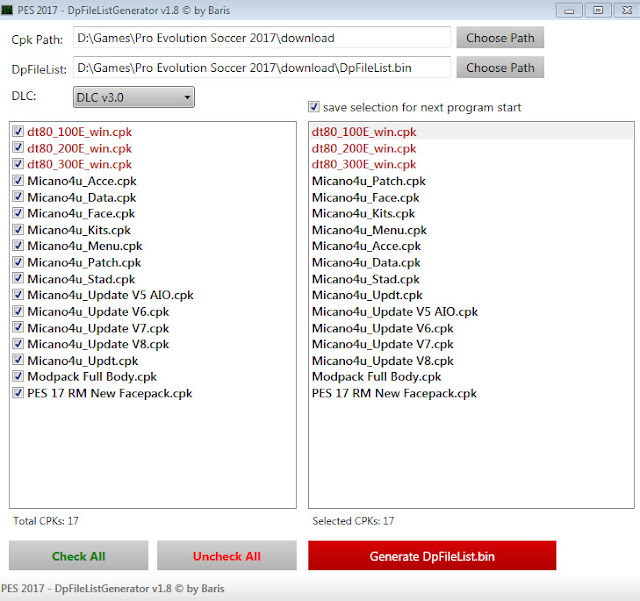The height and width of the screenshot is (601, 640).
Task: Click the DpFileList path input field
Action: (x=262, y=67)
